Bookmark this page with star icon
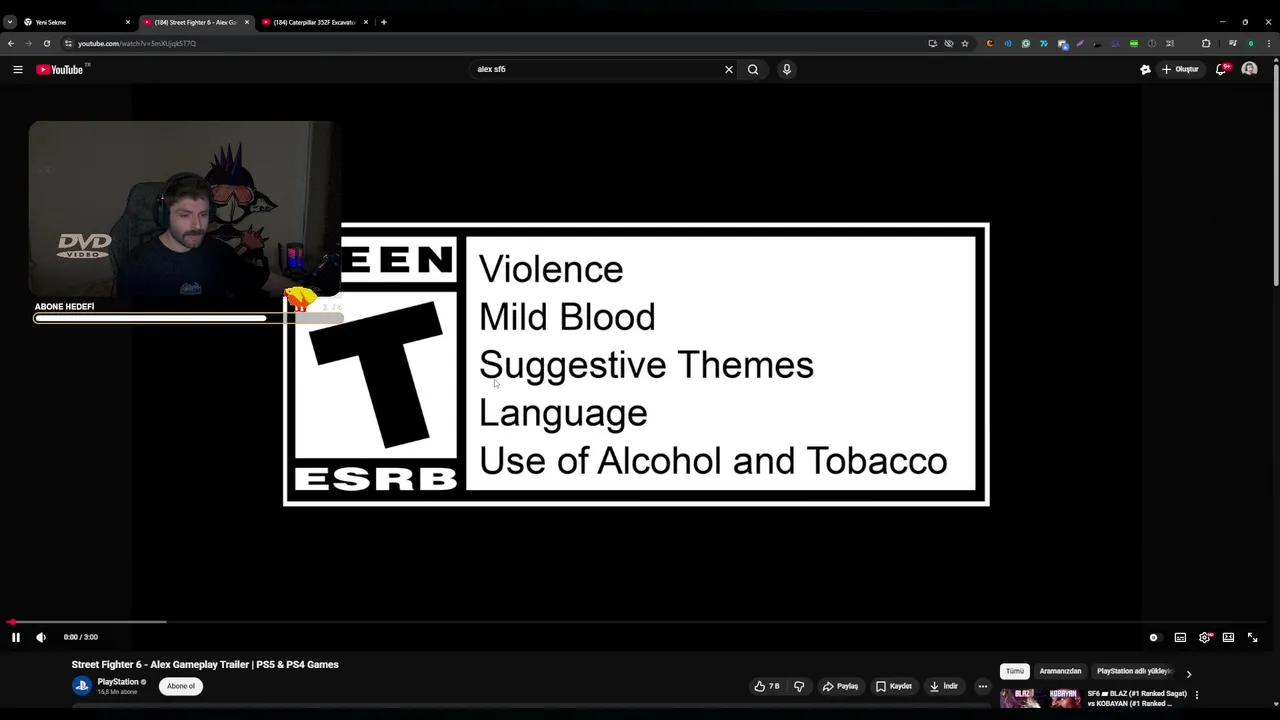Viewport: 1280px width, 720px height. [x=965, y=43]
